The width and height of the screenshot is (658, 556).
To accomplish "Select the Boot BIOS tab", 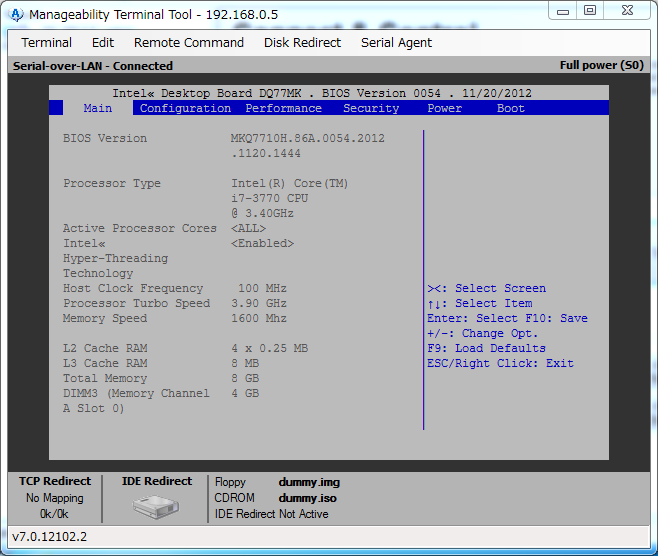I will [511, 108].
